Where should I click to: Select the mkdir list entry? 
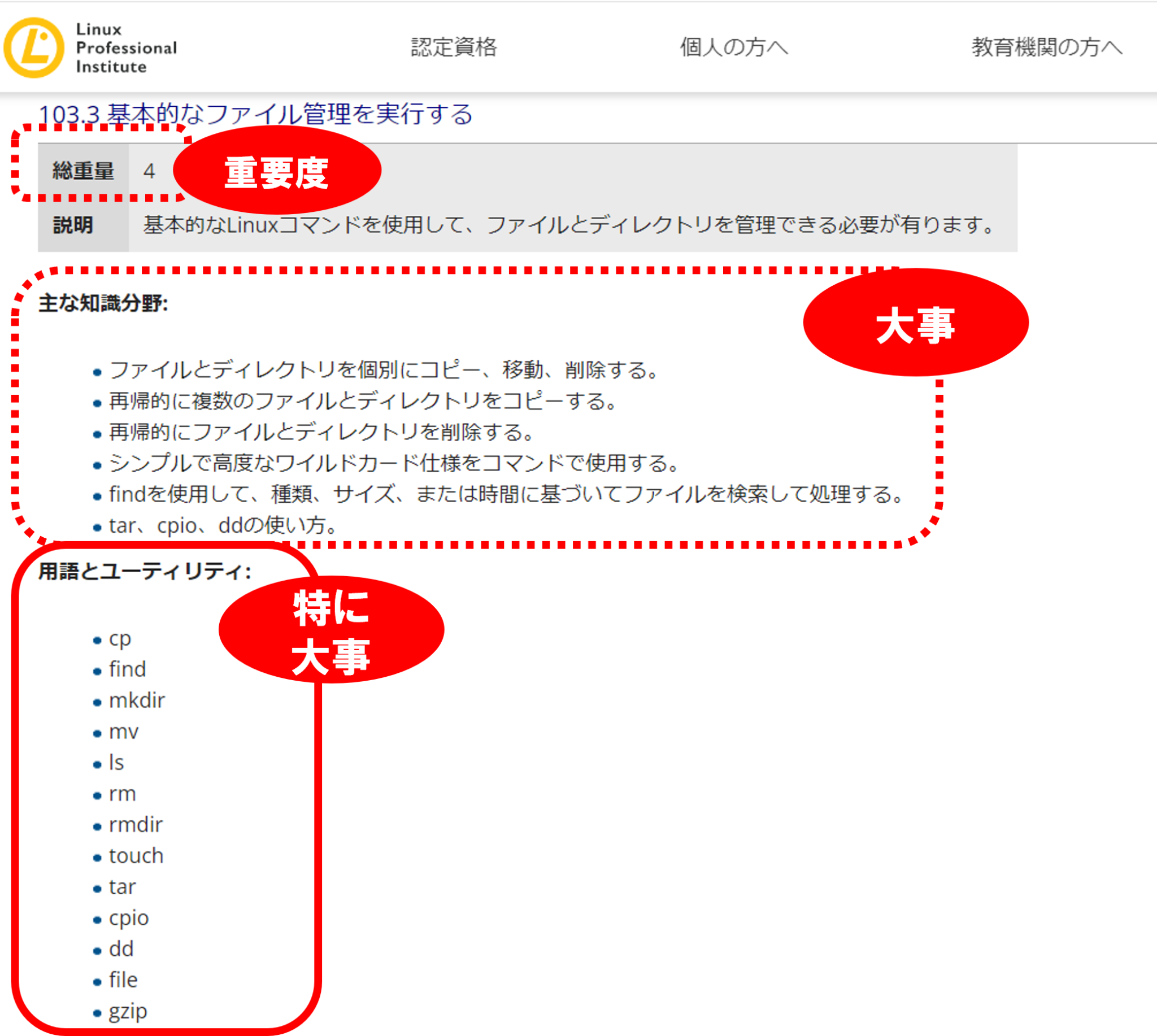pyautogui.click(x=137, y=700)
